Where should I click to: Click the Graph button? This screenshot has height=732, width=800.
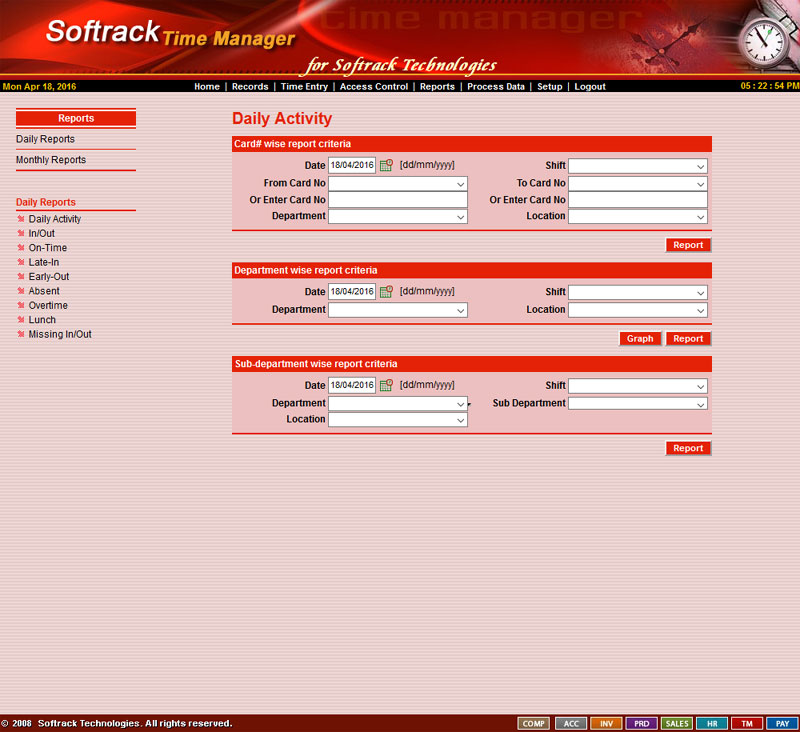tap(640, 339)
